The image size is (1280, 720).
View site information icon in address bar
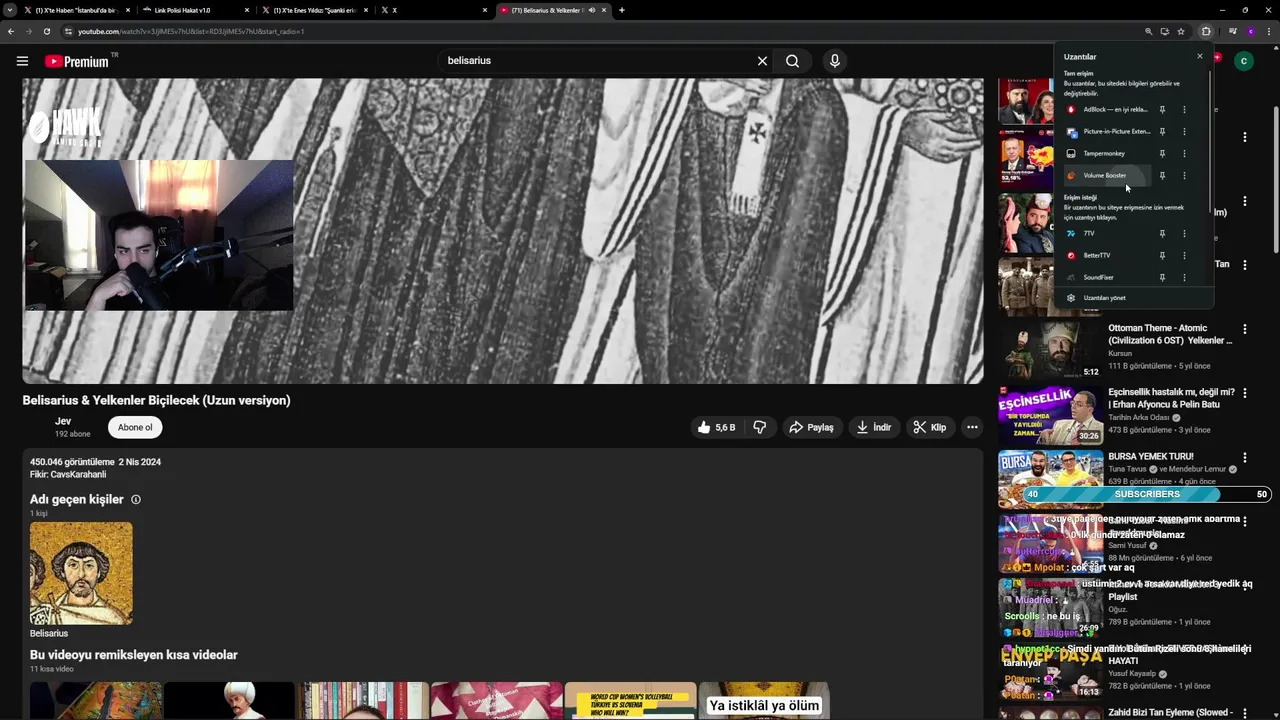[68, 31]
